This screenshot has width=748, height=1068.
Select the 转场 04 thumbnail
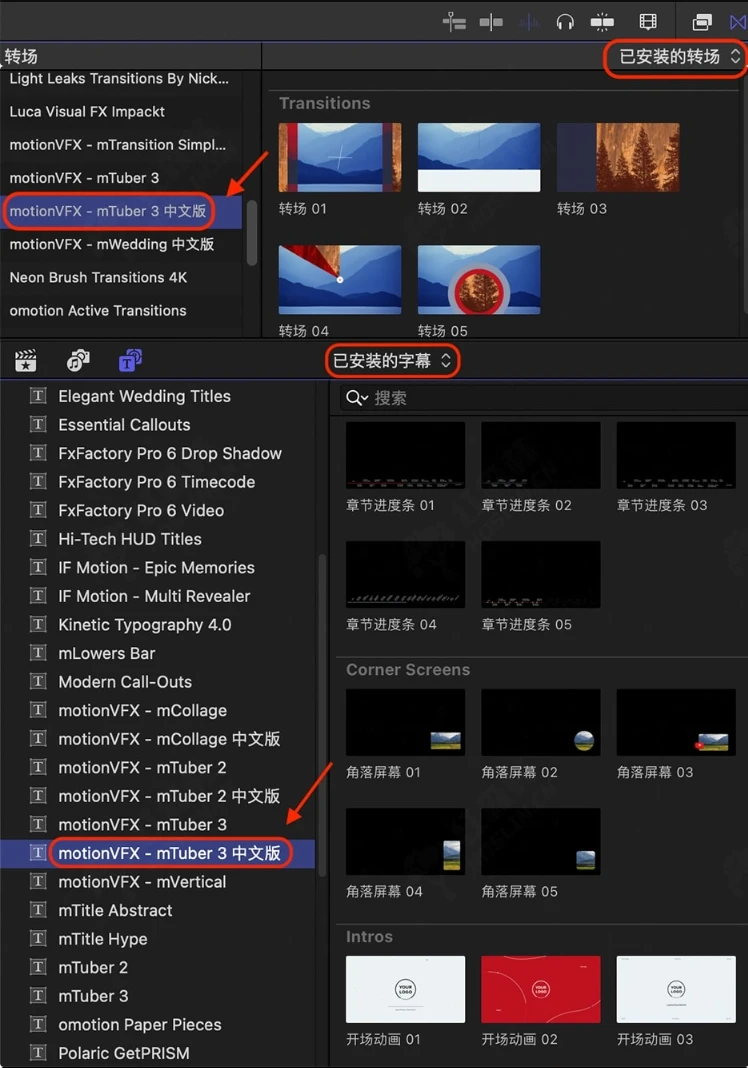pos(340,280)
